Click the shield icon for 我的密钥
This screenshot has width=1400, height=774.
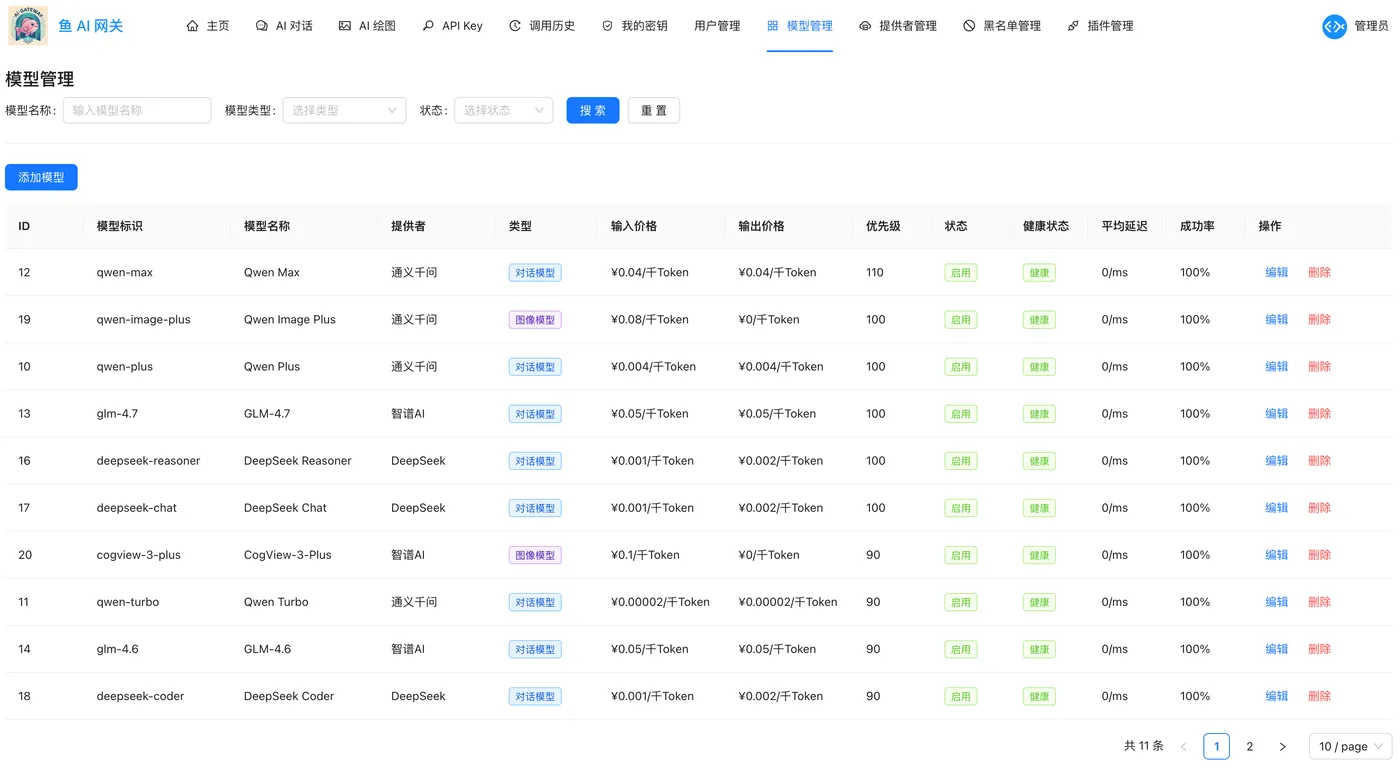point(607,26)
